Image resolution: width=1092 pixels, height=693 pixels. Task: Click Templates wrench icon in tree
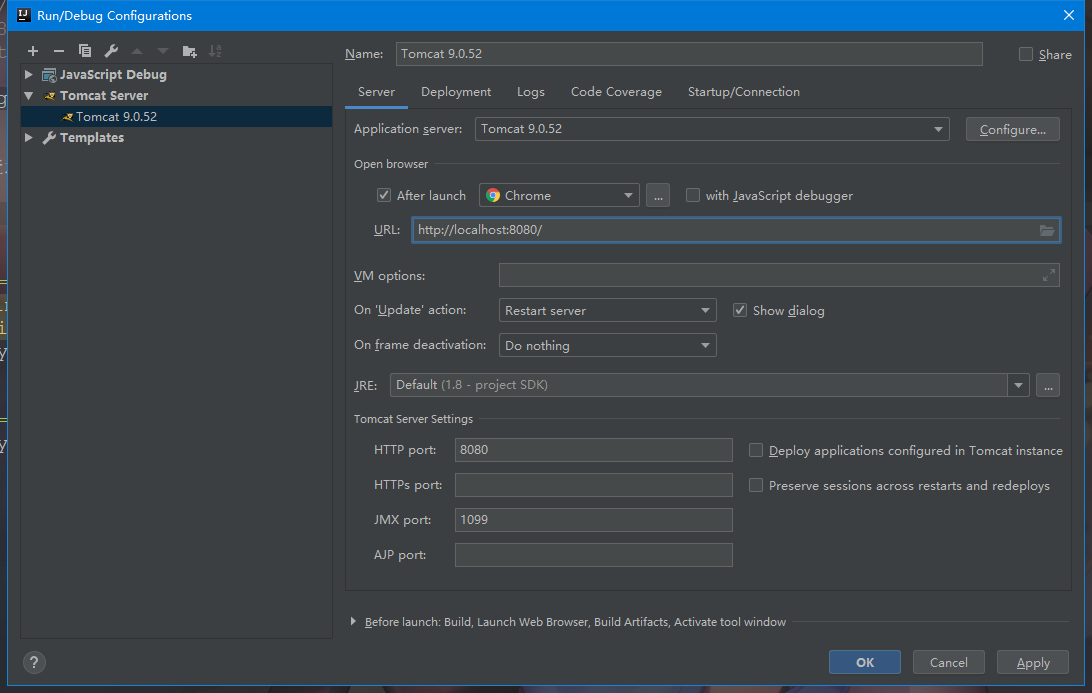pyautogui.click(x=49, y=138)
